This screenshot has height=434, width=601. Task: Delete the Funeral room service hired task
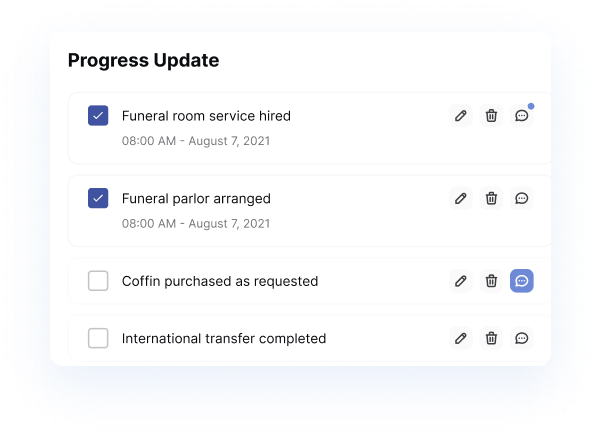coord(491,116)
